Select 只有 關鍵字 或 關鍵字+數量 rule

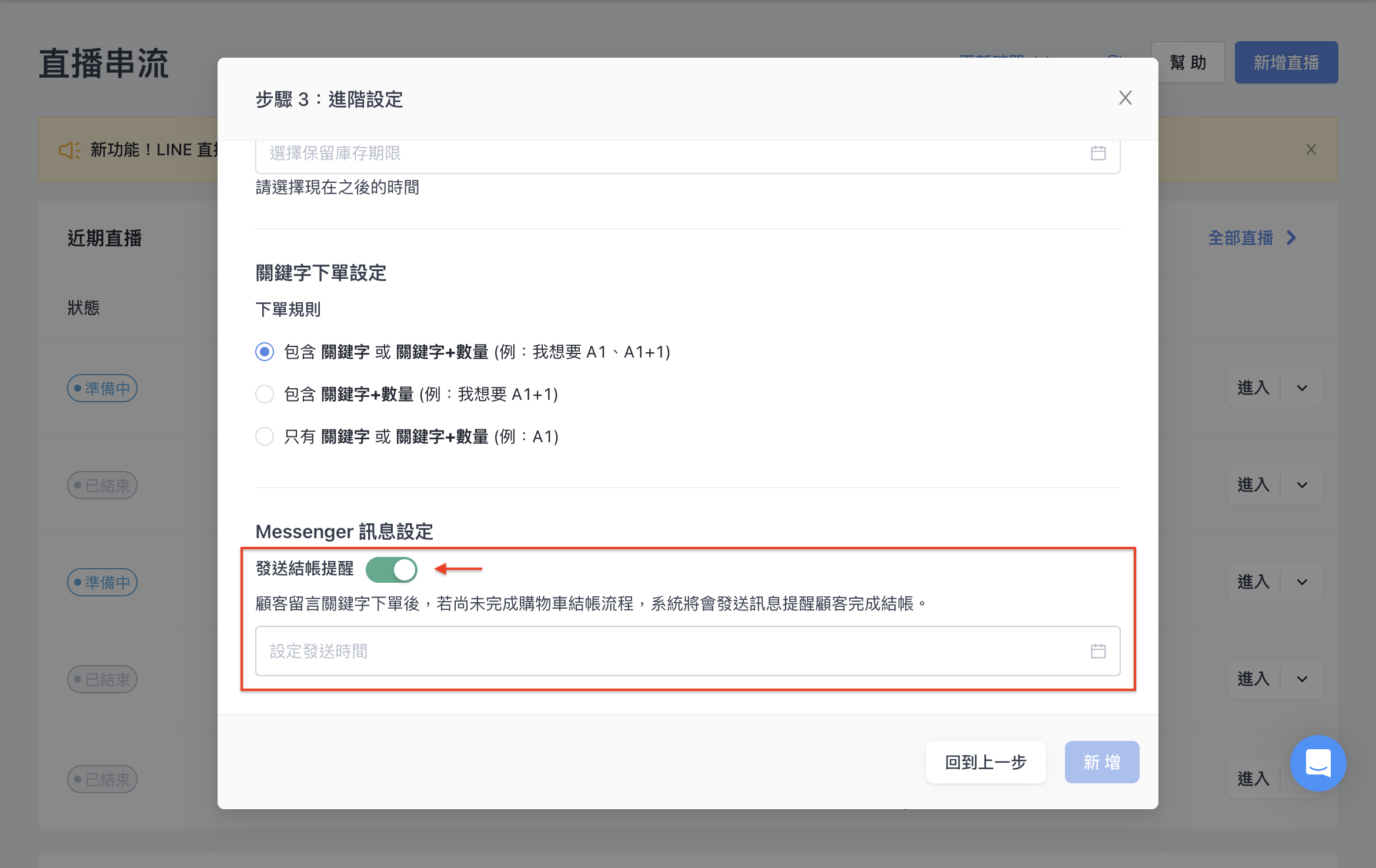[265, 436]
